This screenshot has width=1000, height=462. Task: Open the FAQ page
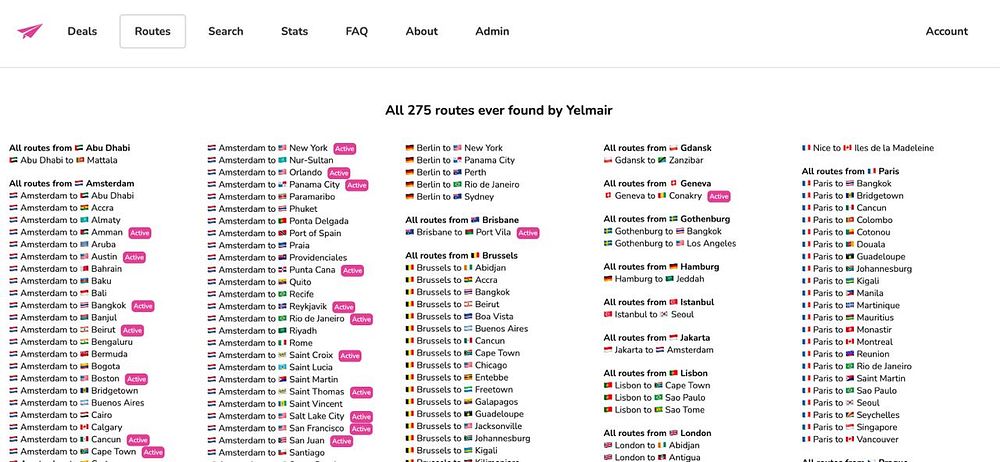(357, 31)
